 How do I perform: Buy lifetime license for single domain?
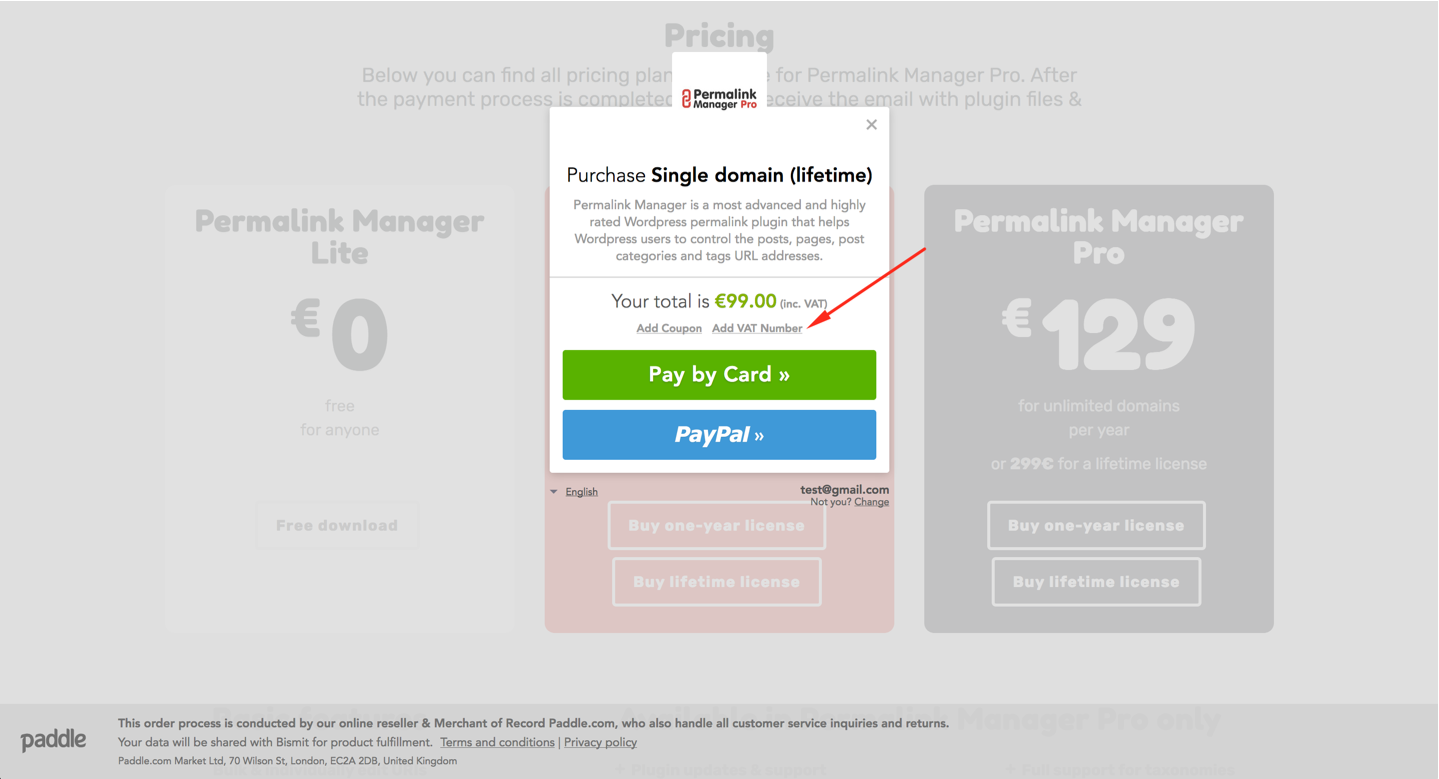tap(717, 581)
